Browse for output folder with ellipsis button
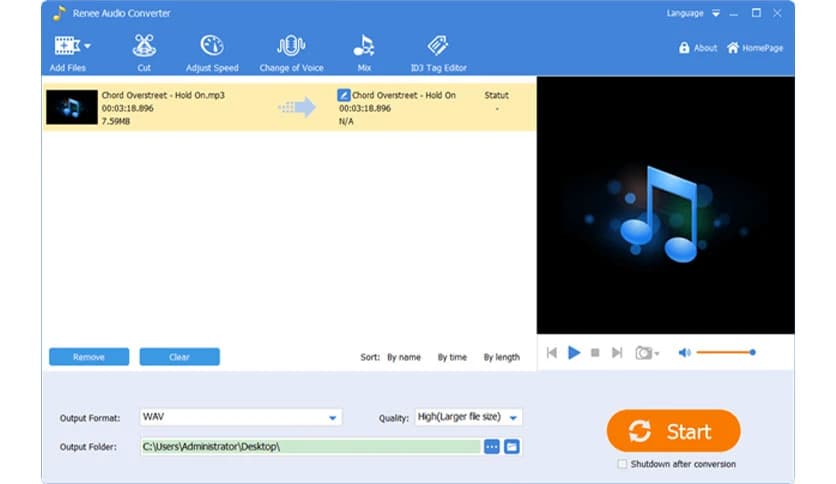The height and width of the screenshot is (484, 836). [492, 447]
